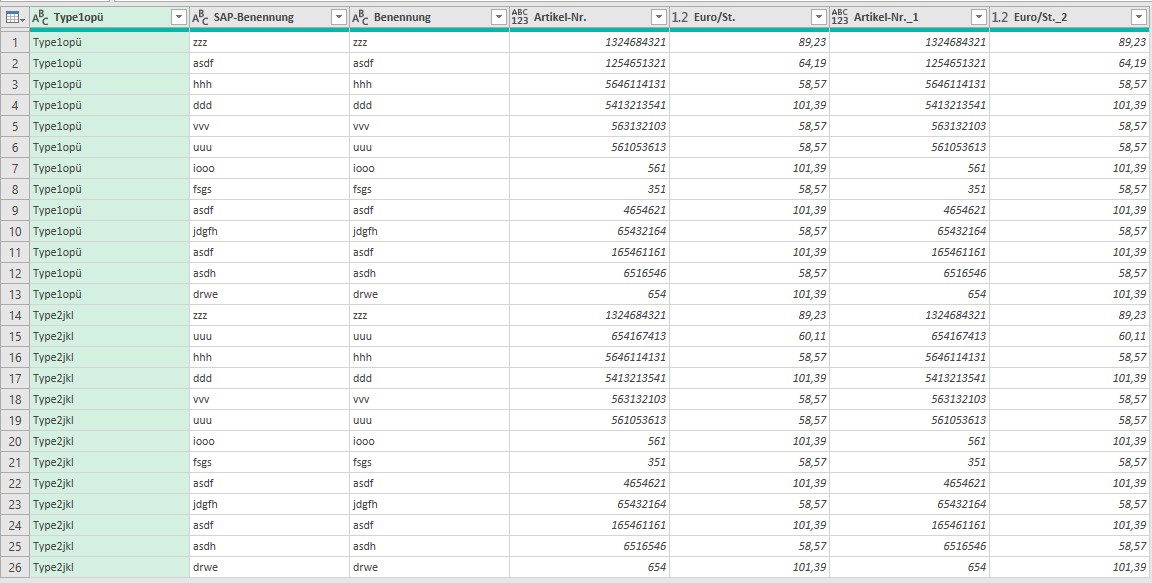
Task: Expand the Euro/St._2 filter dropdown
Action: point(1138,17)
